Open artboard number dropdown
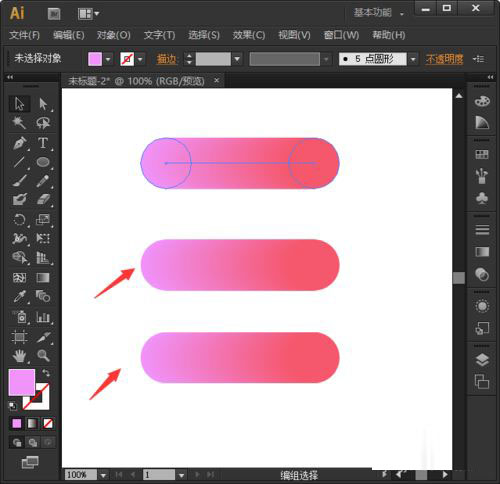This screenshot has height=484, width=500. tap(181, 475)
